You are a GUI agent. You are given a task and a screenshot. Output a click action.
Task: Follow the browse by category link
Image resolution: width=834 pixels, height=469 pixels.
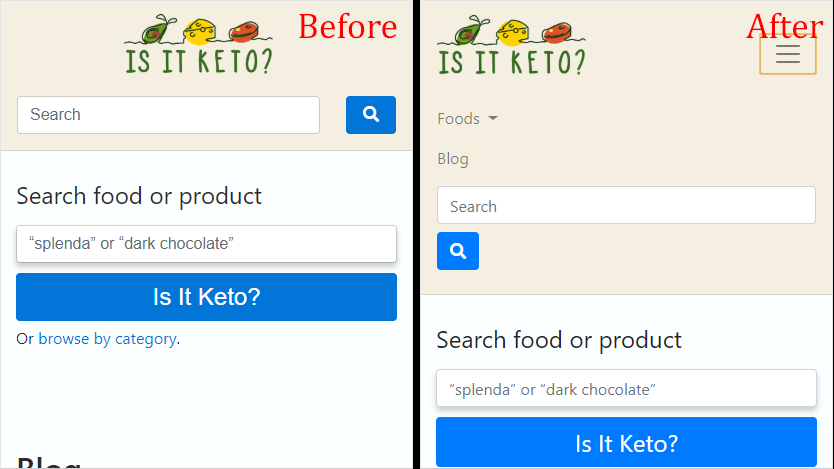tap(107, 339)
